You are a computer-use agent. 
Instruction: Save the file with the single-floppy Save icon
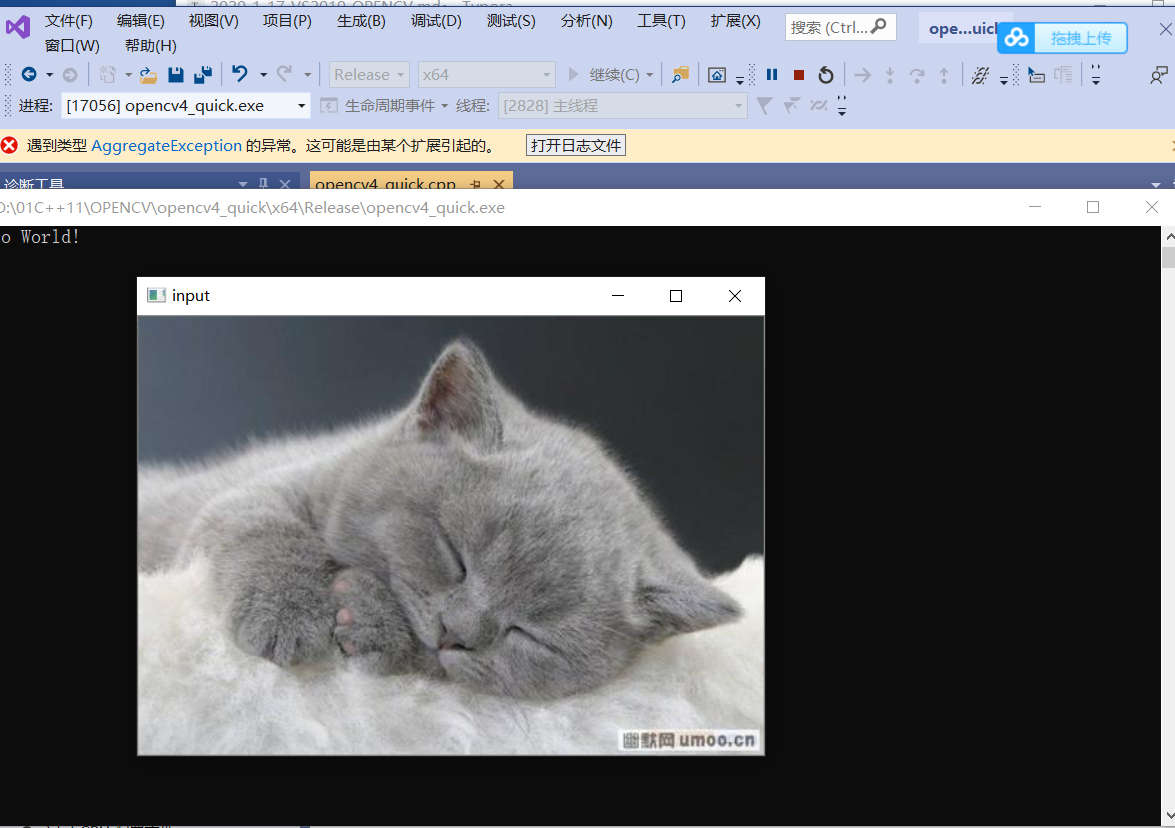pyautogui.click(x=176, y=74)
